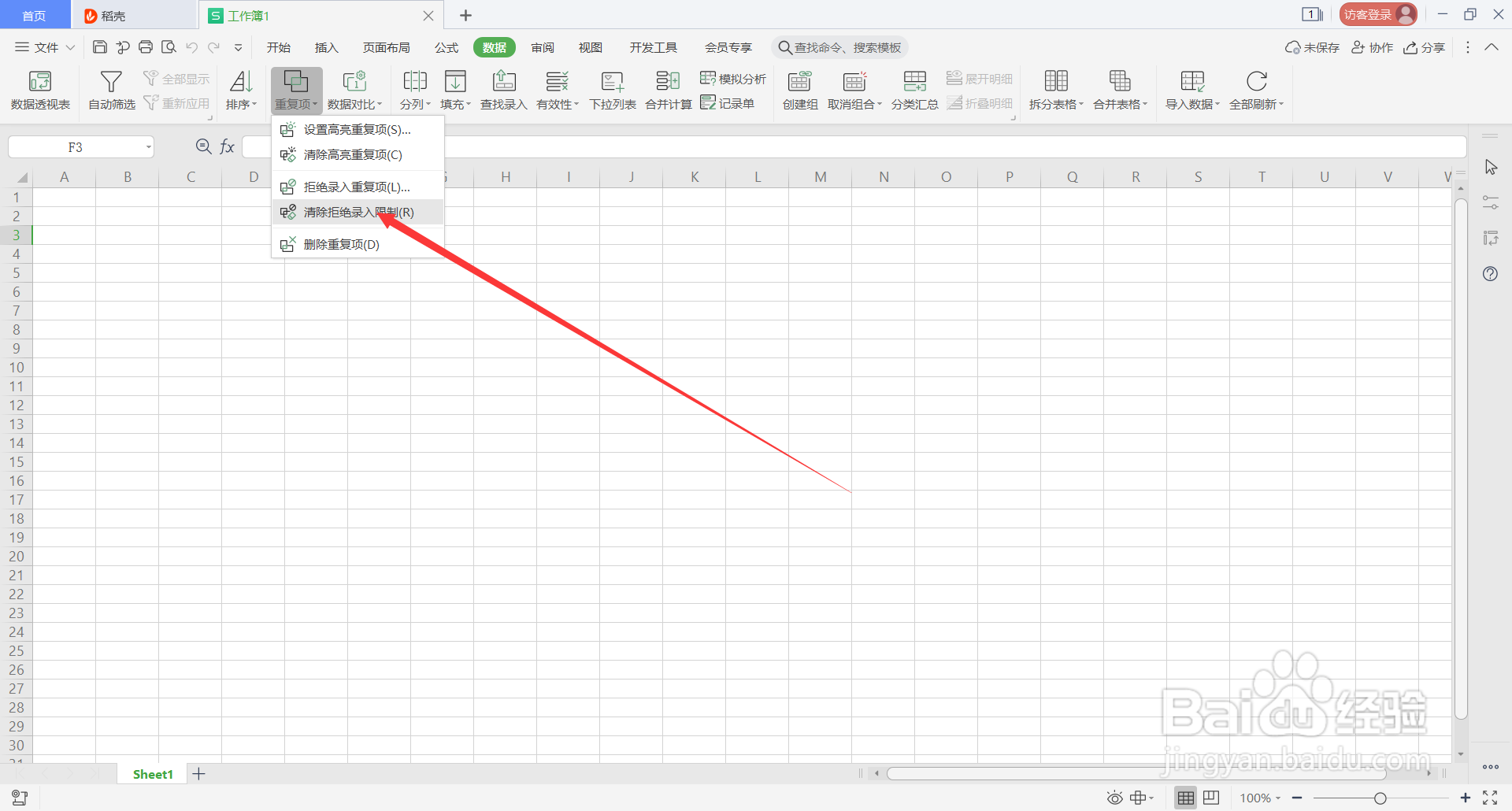The height and width of the screenshot is (811, 1512).
Task: Click the 未保存 cloud status button
Action: 1312,47
